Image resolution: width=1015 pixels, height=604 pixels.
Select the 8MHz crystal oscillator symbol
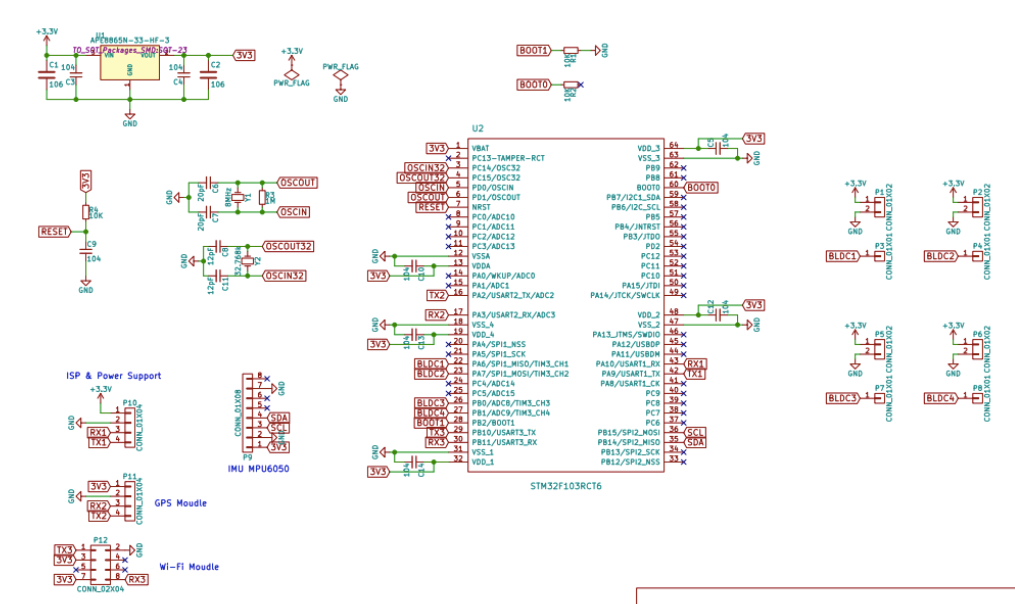tap(238, 198)
